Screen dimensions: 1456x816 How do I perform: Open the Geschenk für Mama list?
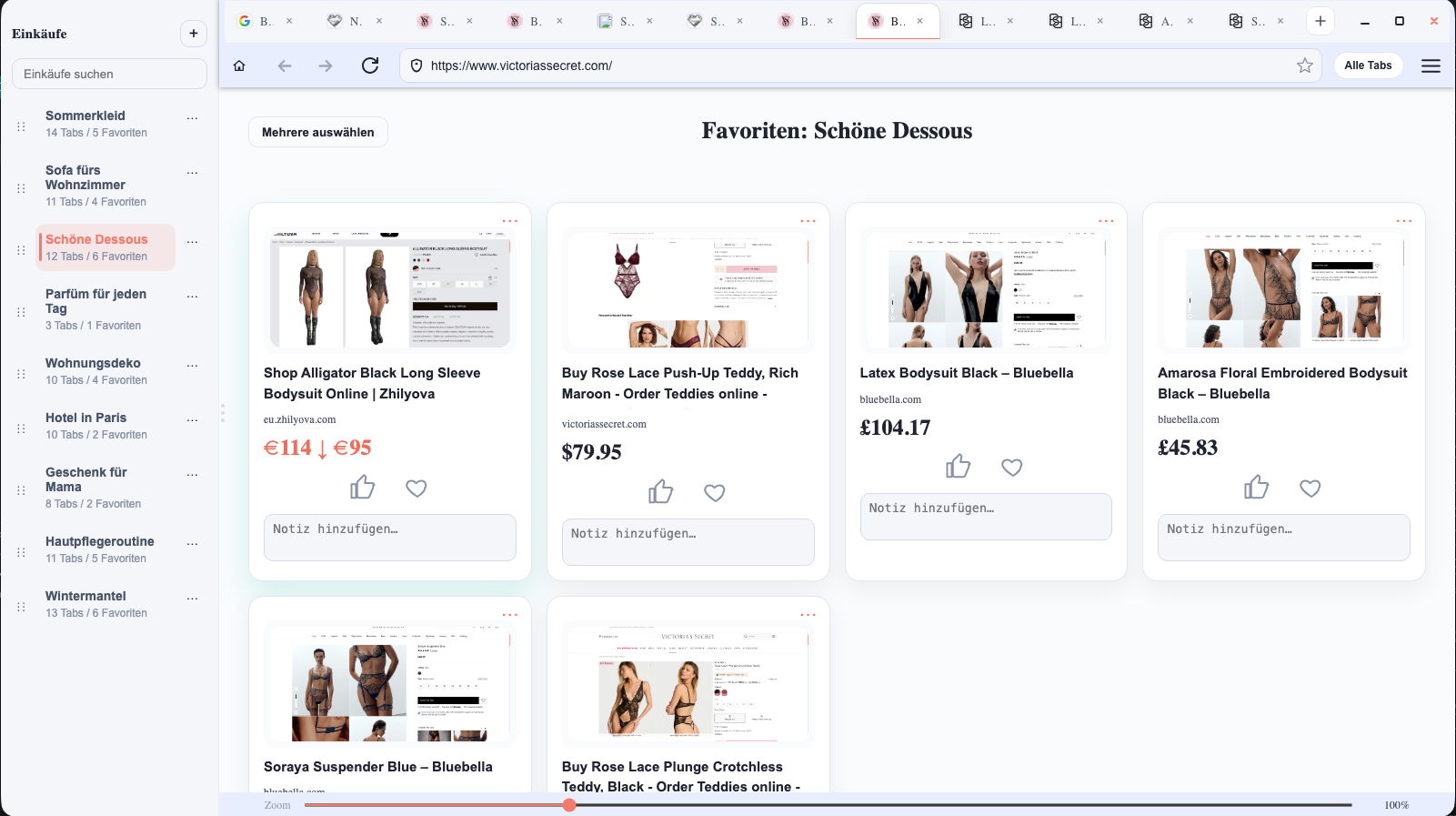point(105,488)
